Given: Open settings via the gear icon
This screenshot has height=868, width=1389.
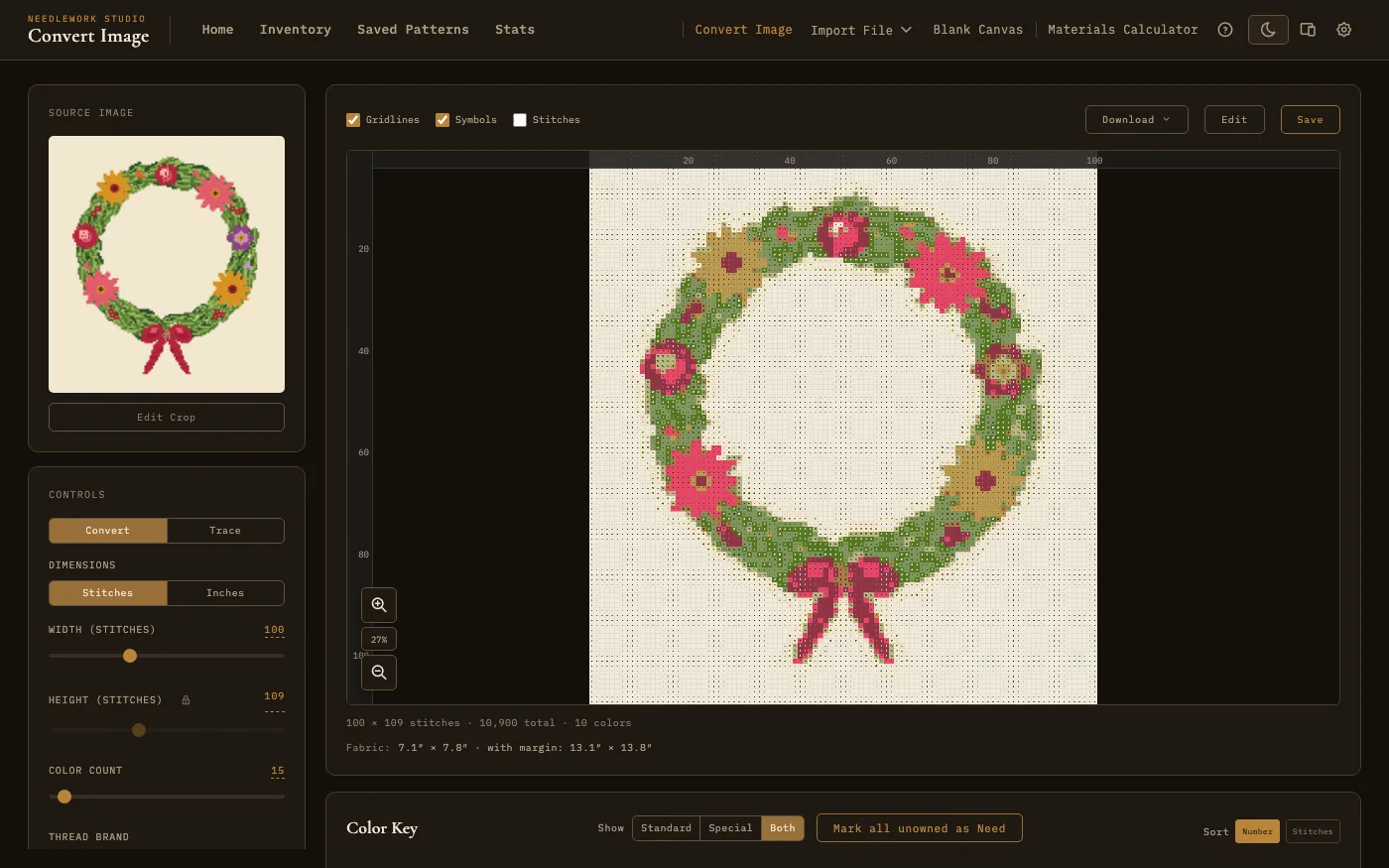Looking at the screenshot, I should pyautogui.click(x=1344, y=30).
